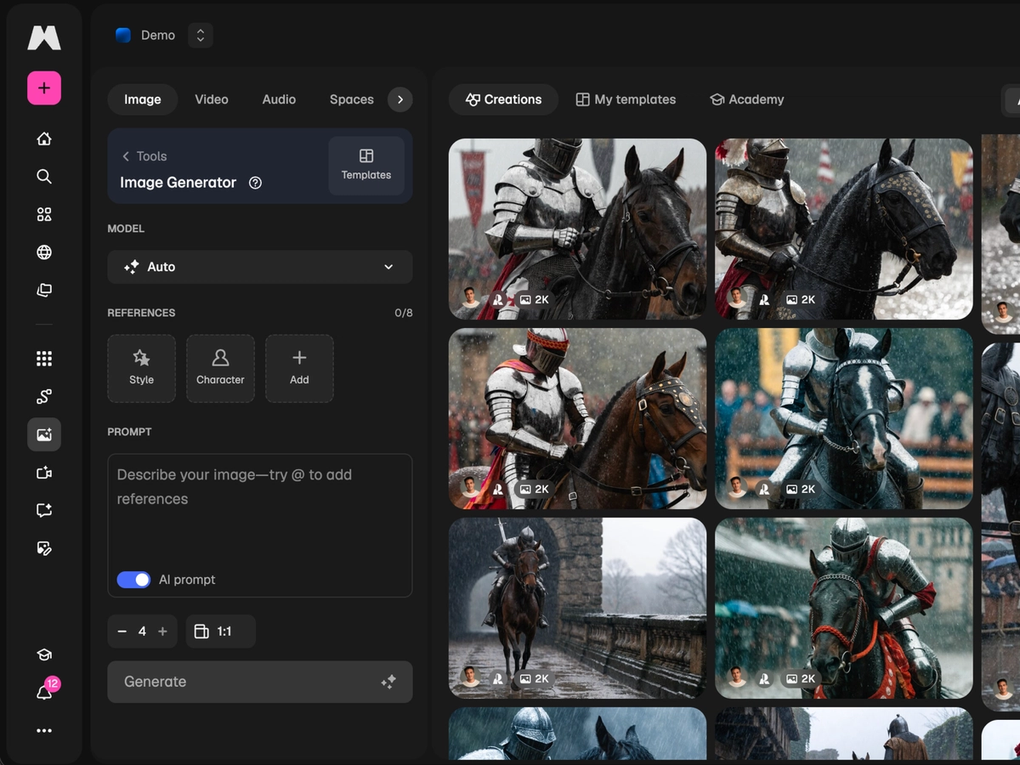Click the 0/8 references counter
The width and height of the screenshot is (1020, 765).
pyautogui.click(x=403, y=313)
